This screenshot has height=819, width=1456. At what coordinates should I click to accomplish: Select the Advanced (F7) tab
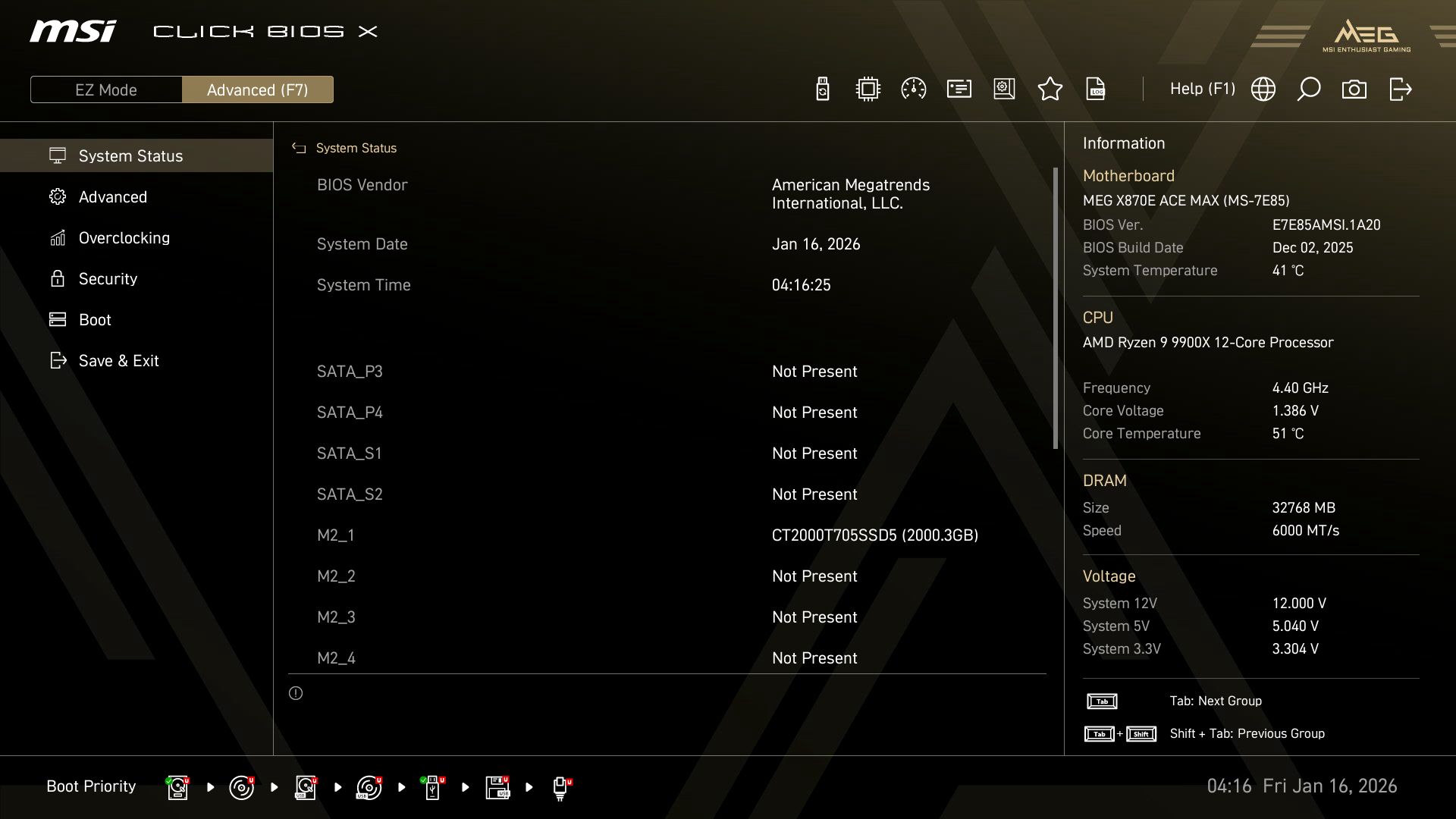pyautogui.click(x=258, y=89)
